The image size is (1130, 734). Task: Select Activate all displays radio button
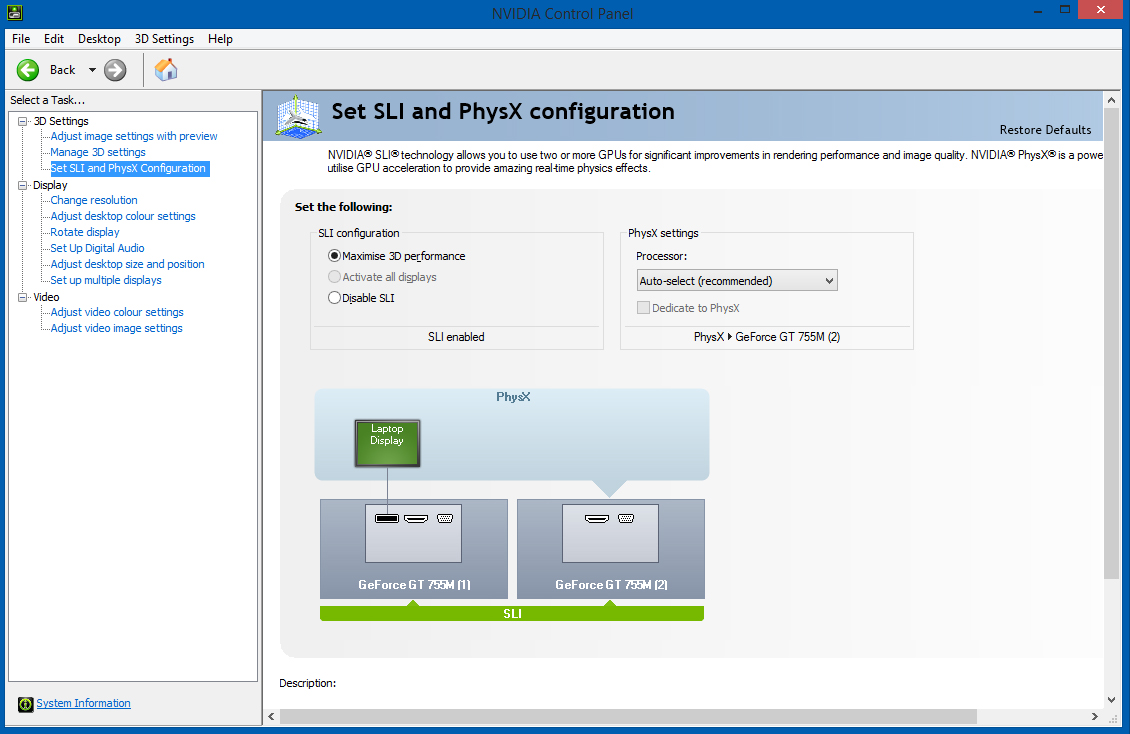point(334,277)
